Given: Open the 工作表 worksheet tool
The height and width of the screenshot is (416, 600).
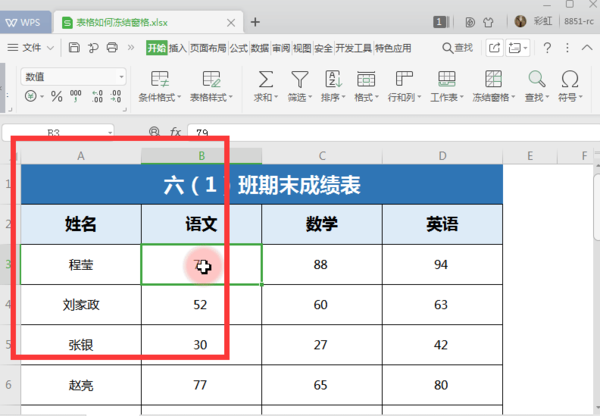Looking at the screenshot, I should 447,86.
